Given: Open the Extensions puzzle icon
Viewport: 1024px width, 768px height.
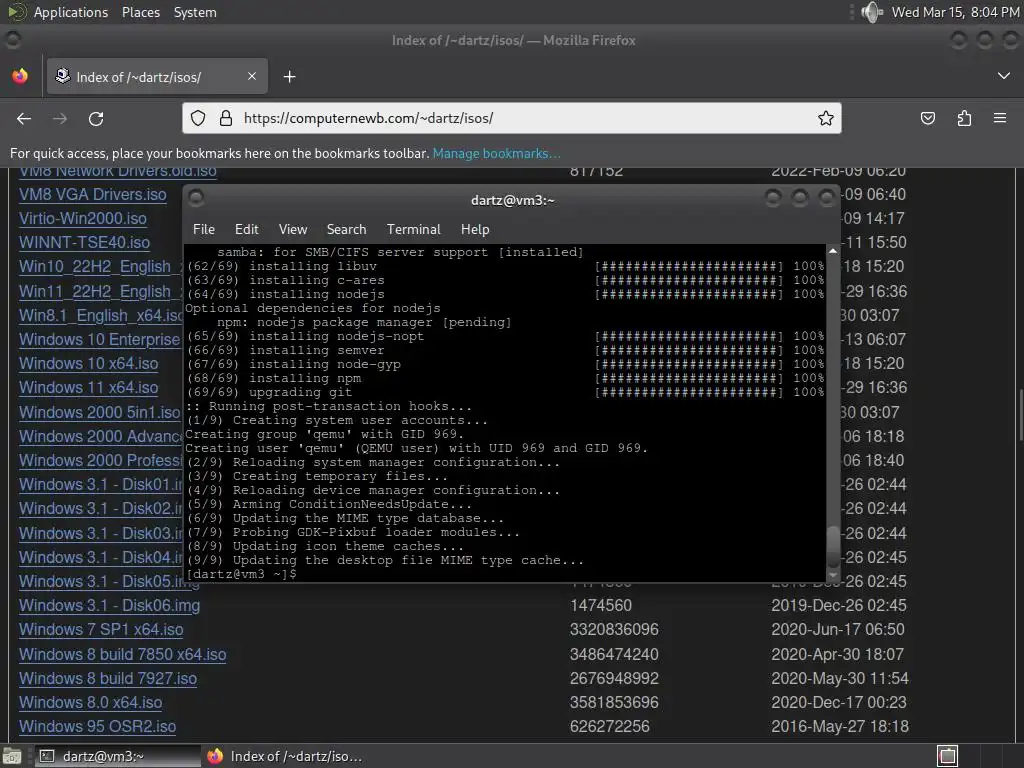Looking at the screenshot, I should pyautogui.click(x=964, y=118).
